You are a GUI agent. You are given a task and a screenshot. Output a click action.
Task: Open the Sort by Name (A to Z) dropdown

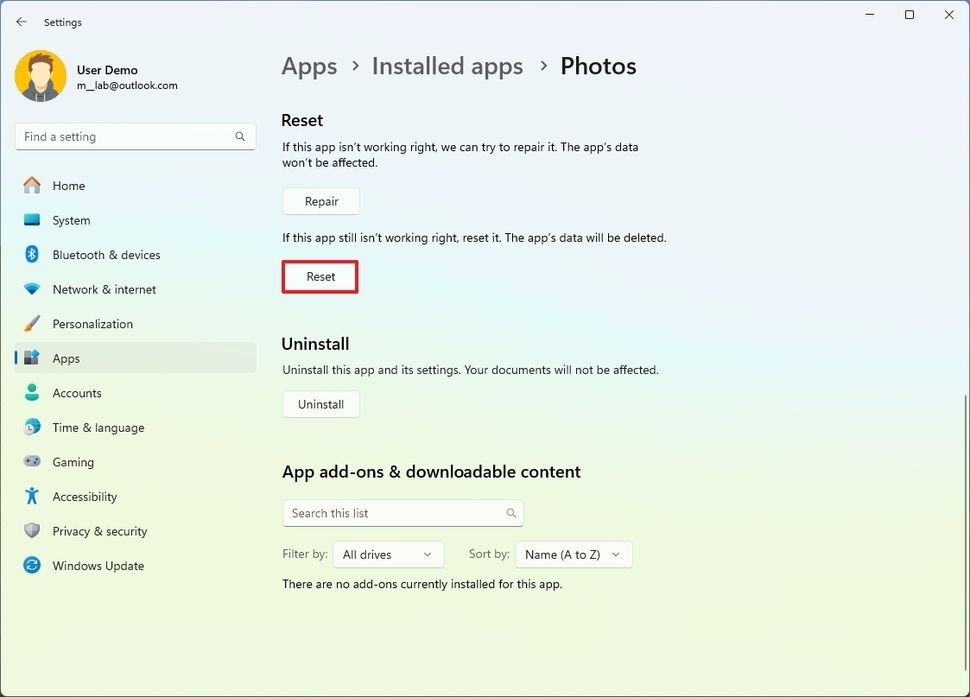573,555
